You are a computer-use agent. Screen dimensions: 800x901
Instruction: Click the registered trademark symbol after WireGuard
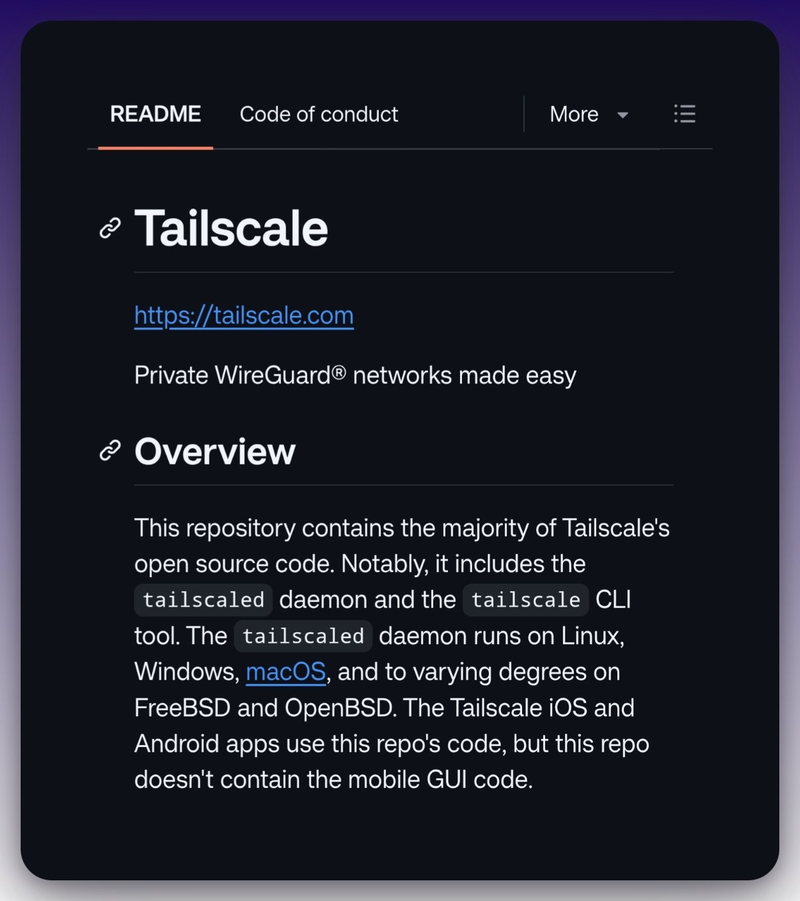point(339,373)
